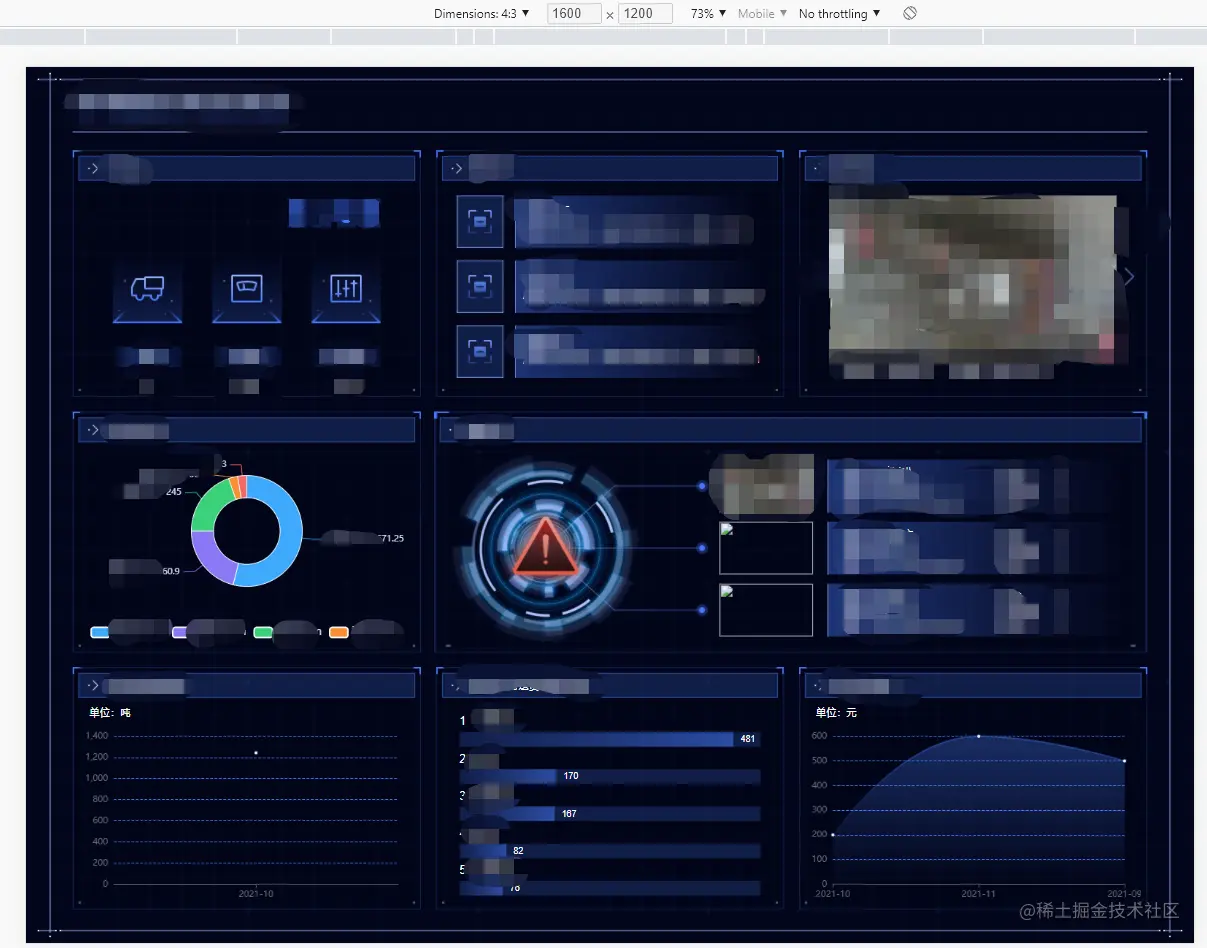
Task: Open the 73% zoom dropdown
Action: pos(708,14)
